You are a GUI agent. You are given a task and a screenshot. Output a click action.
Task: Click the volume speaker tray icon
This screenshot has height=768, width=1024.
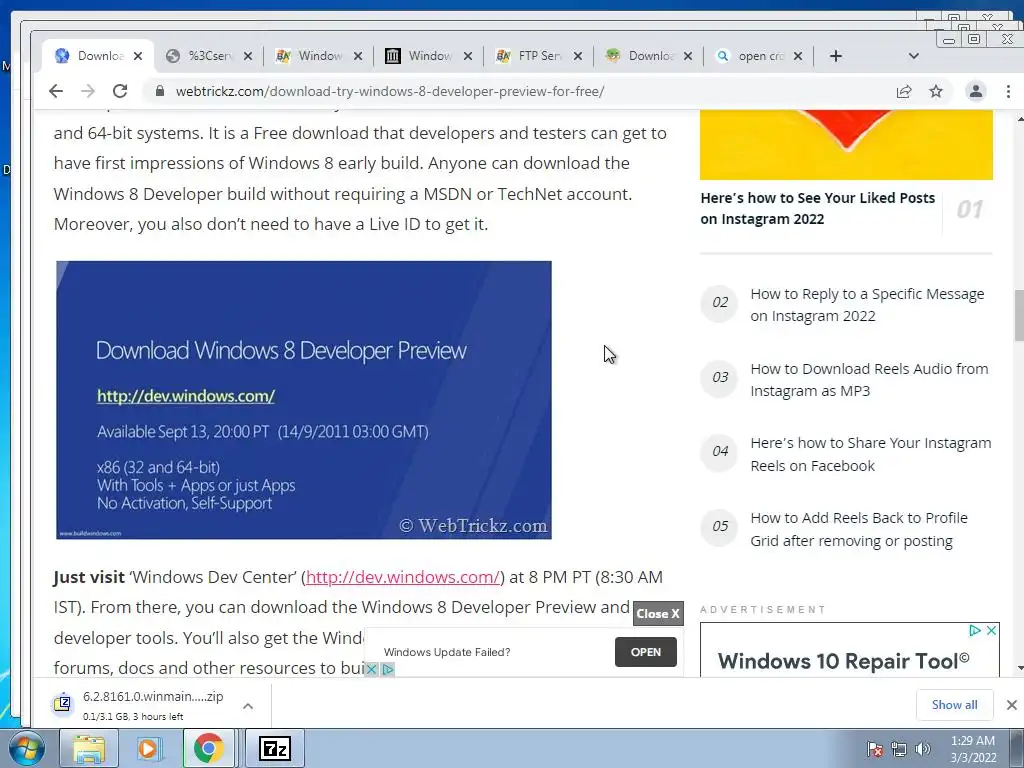pyautogui.click(x=922, y=749)
